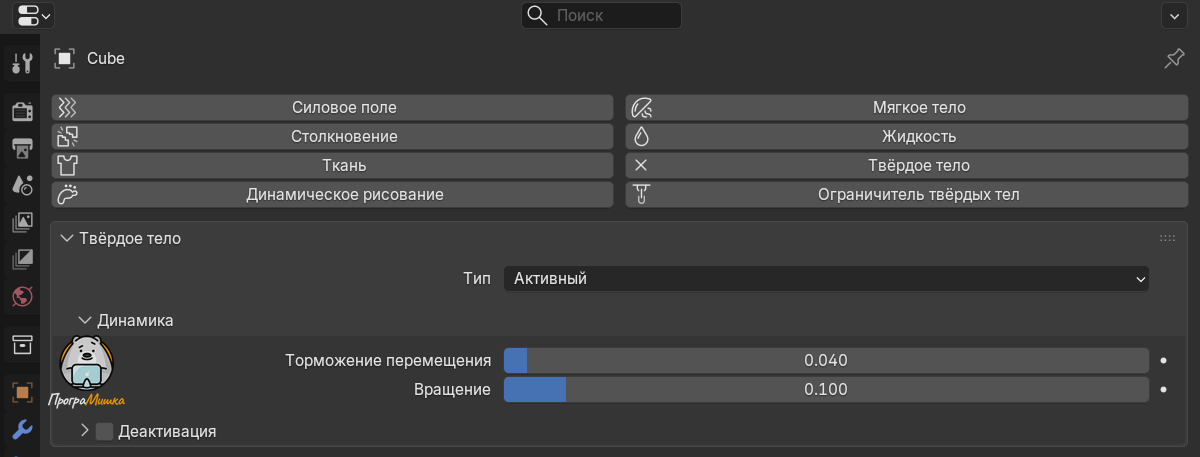Click the Поиск search field
The width and height of the screenshot is (1200, 457).
click(x=601, y=15)
